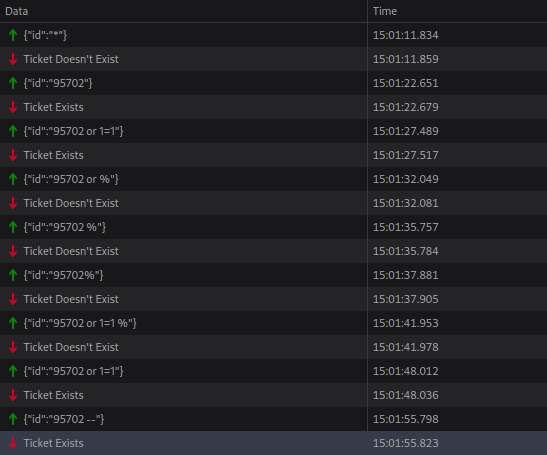The image size is (547, 455).
Task: Select the message sent at 15:01:48.012
Action: 274,371
